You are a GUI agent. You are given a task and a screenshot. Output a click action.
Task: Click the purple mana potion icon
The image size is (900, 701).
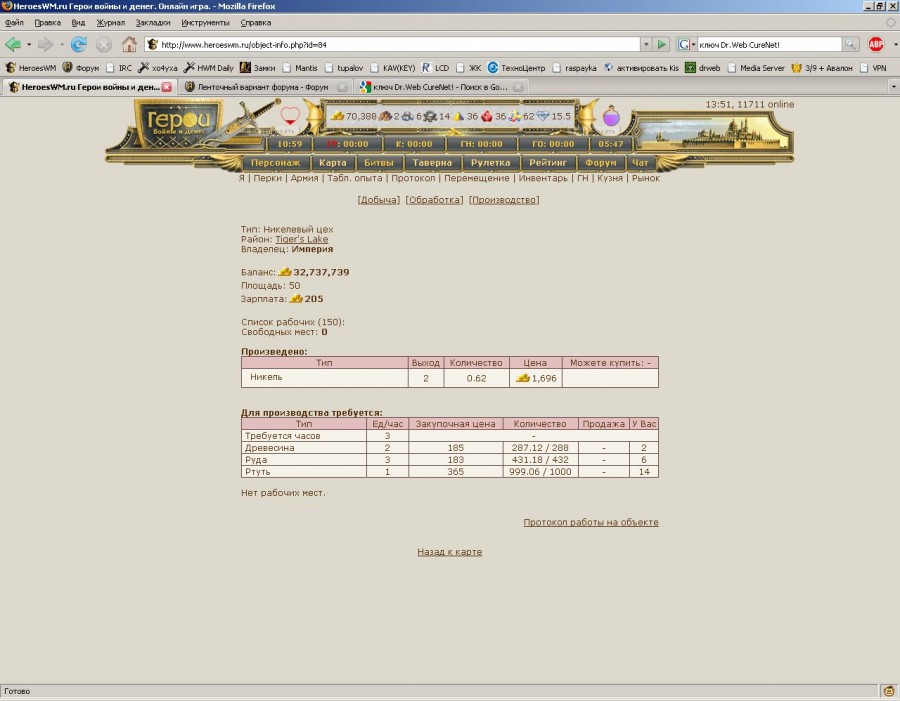(x=610, y=118)
